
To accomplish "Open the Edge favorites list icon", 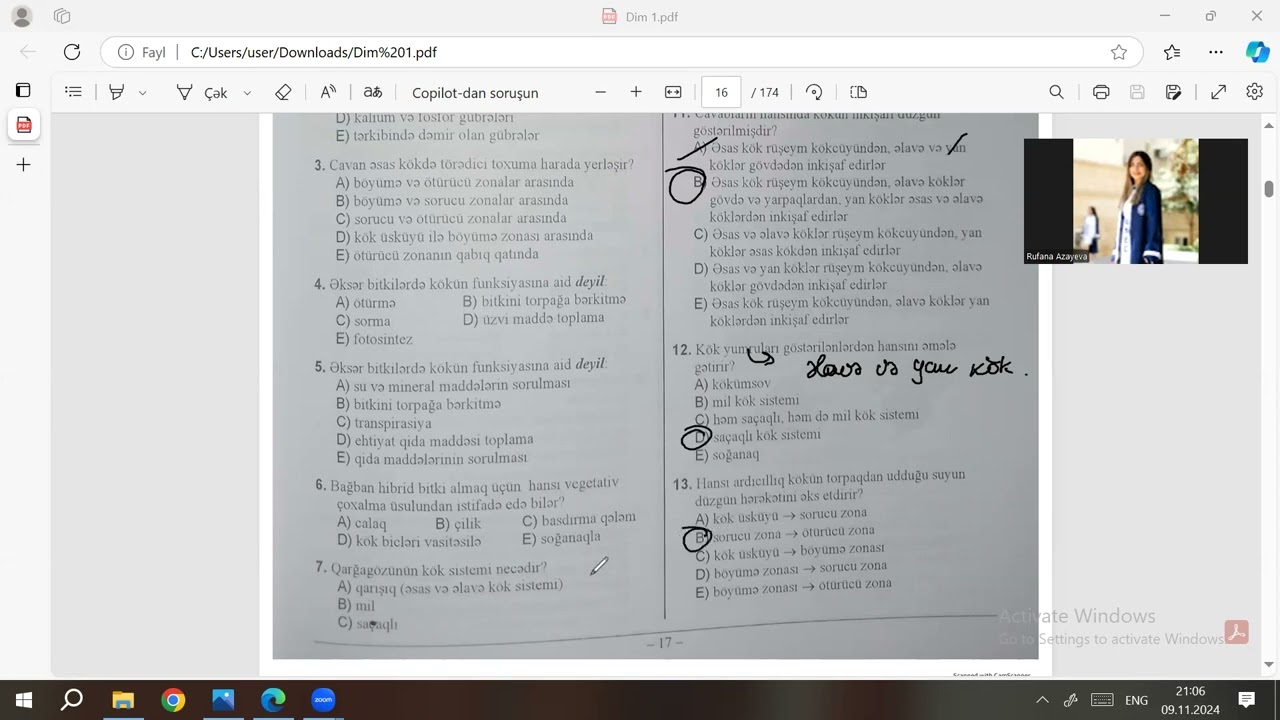I will pos(1172,52).
